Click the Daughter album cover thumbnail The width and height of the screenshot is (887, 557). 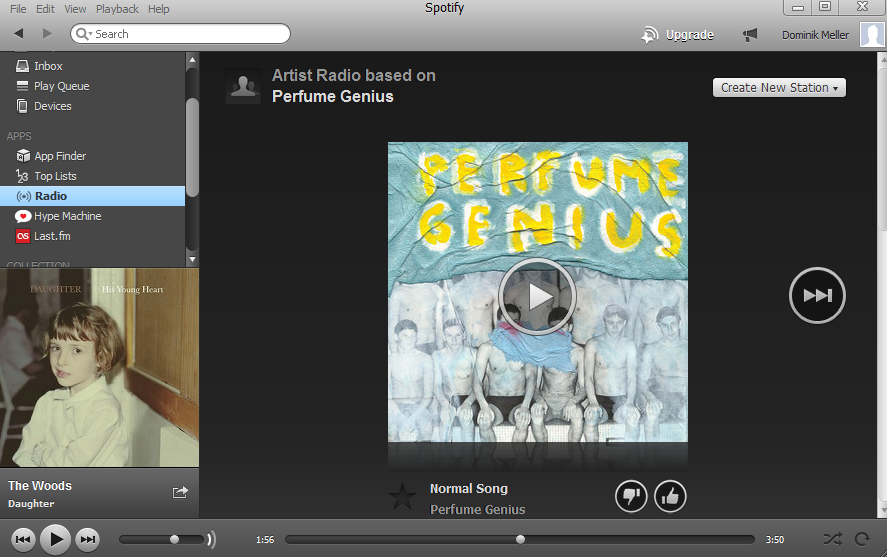[99, 367]
